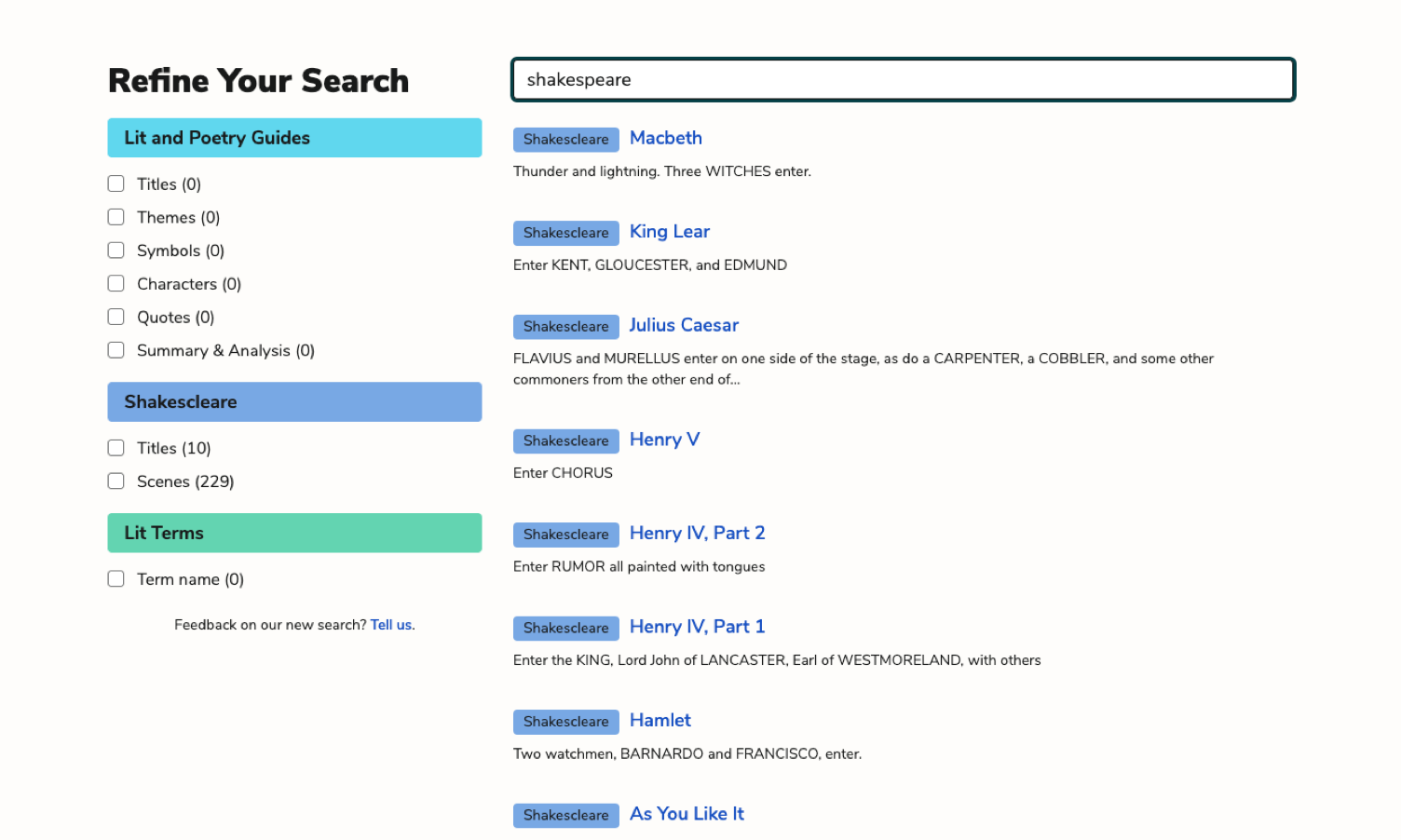
Task: Open the As You Like It result
Action: pyautogui.click(x=686, y=813)
